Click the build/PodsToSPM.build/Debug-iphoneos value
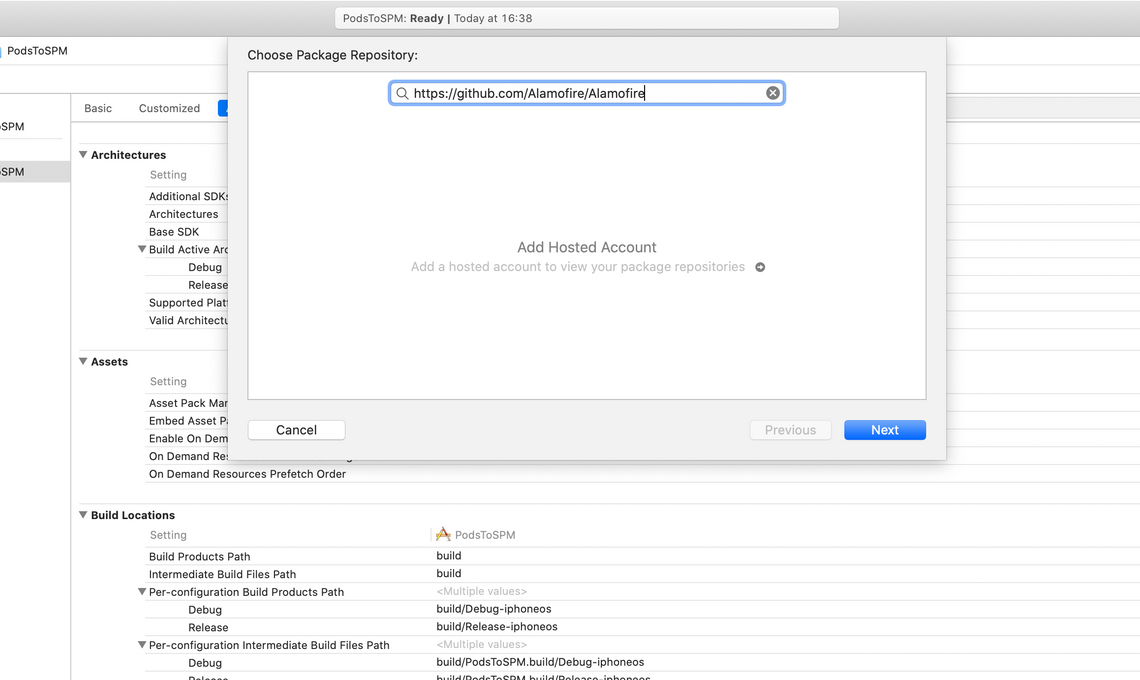This screenshot has height=680, width=1140. (540, 662)
